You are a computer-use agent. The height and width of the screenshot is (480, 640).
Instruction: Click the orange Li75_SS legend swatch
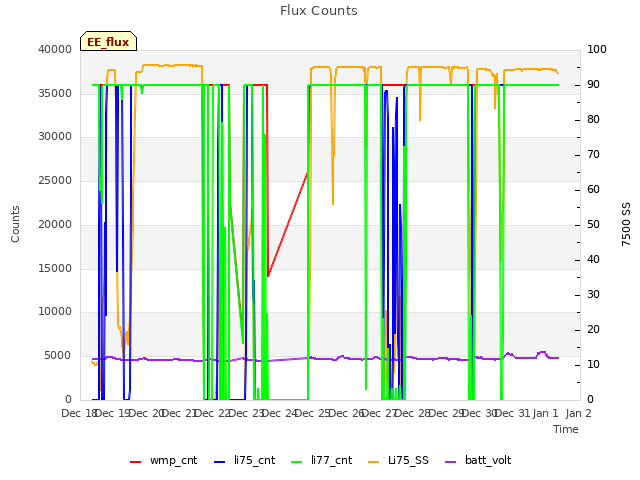374,461
